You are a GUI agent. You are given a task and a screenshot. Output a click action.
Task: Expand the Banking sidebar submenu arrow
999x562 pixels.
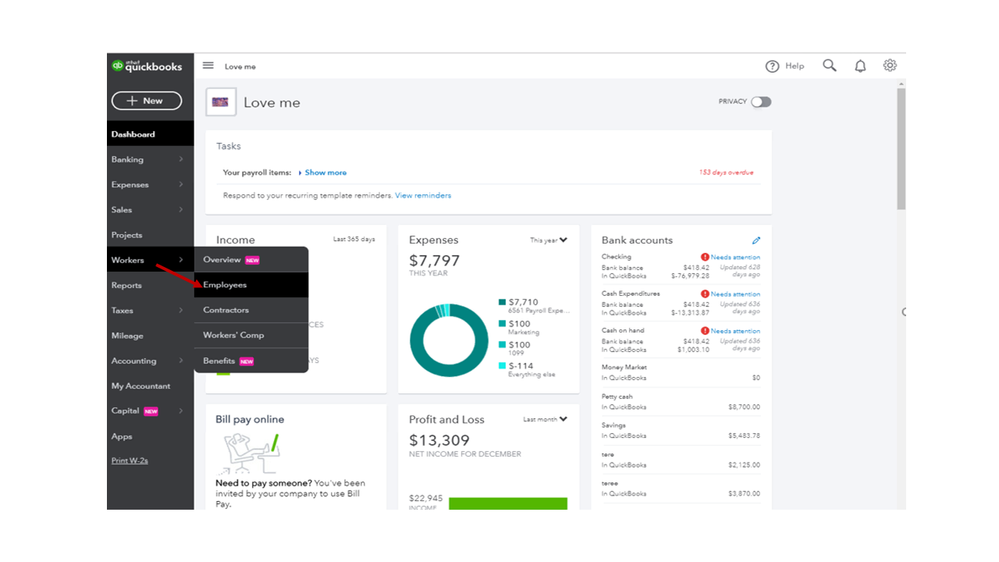pos(181,159)
